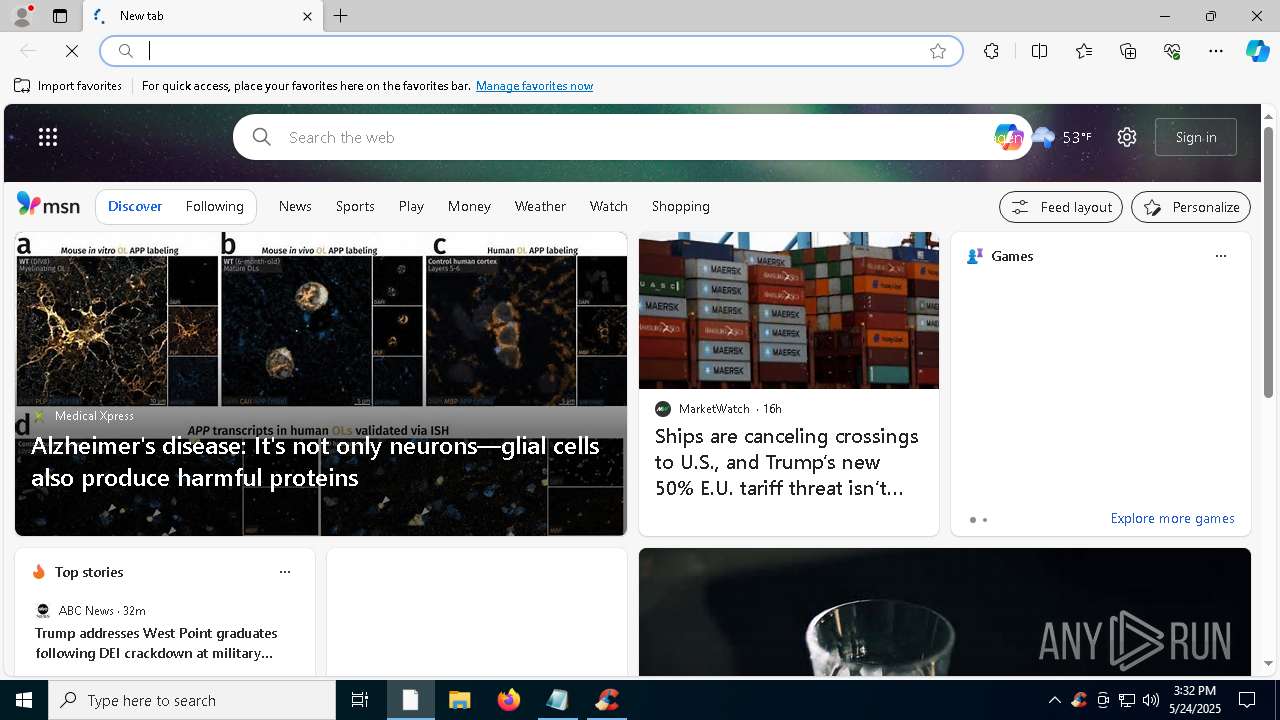Open the Top stories options menu
The width and height of the screenshot is (1280, 720).
[284, 572]
